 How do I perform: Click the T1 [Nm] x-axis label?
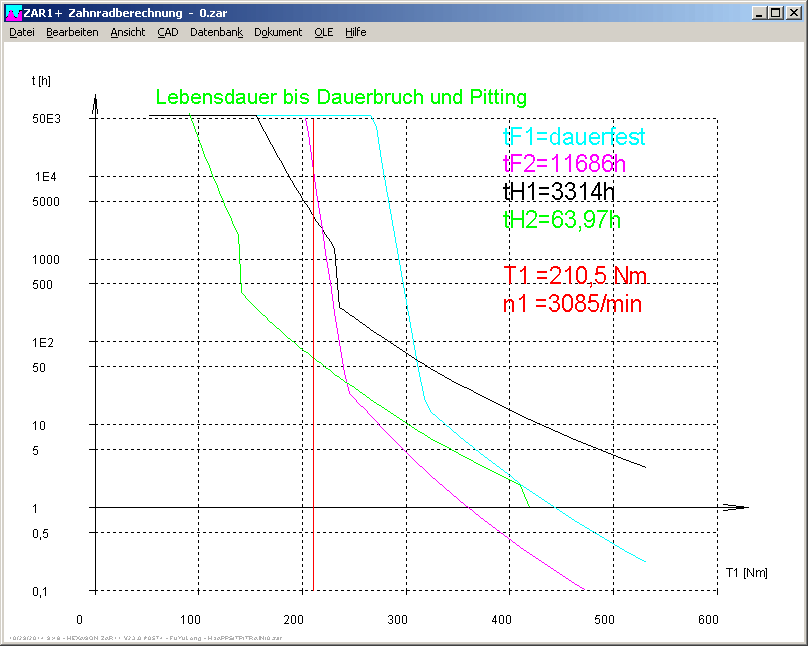(x=745, y=573)
